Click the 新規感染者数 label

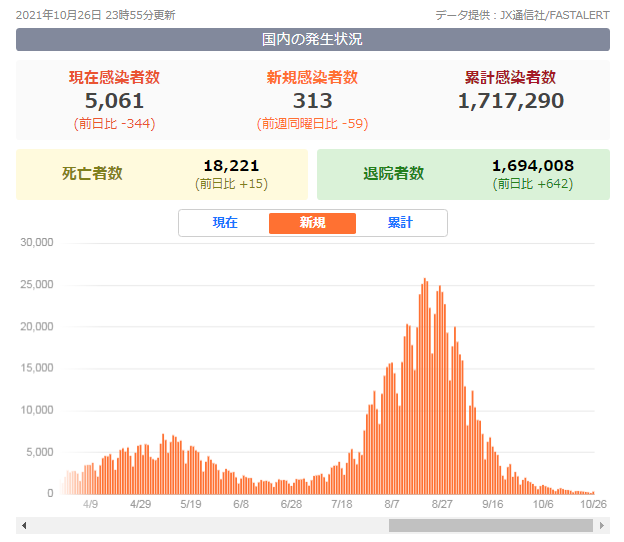(312, 77)
